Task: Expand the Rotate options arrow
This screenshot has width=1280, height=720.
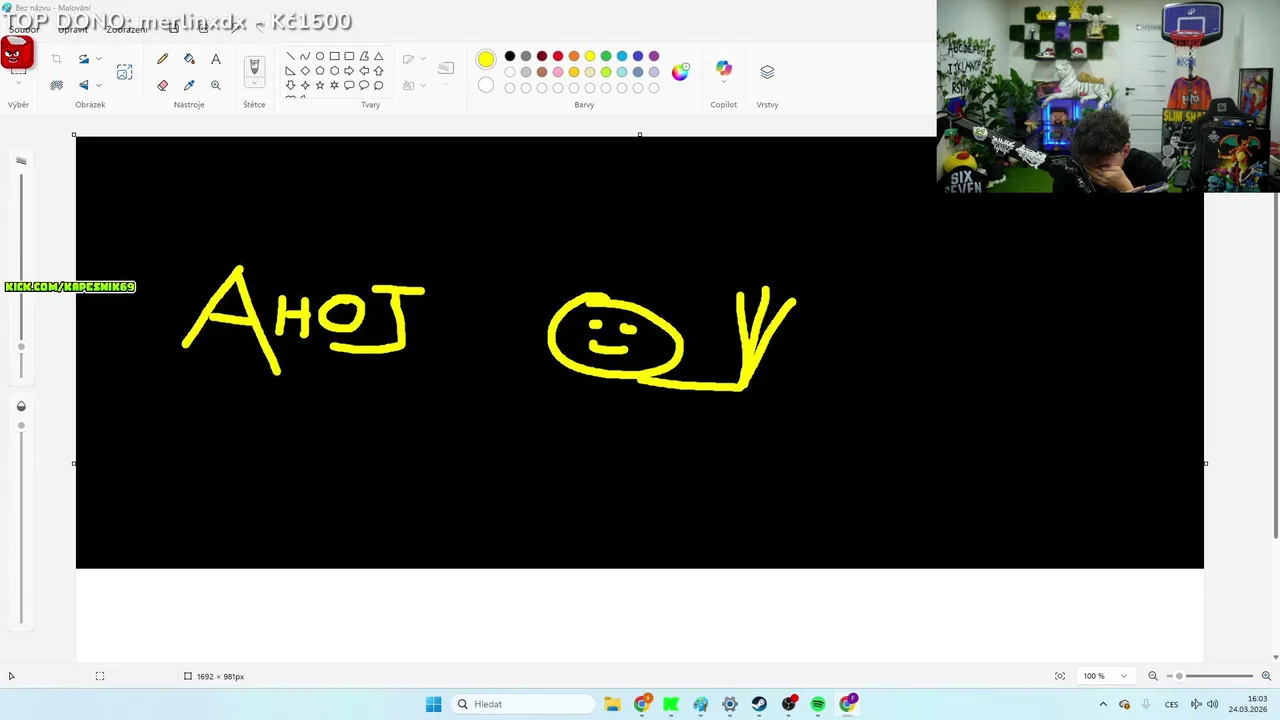Action: point(98,59)
